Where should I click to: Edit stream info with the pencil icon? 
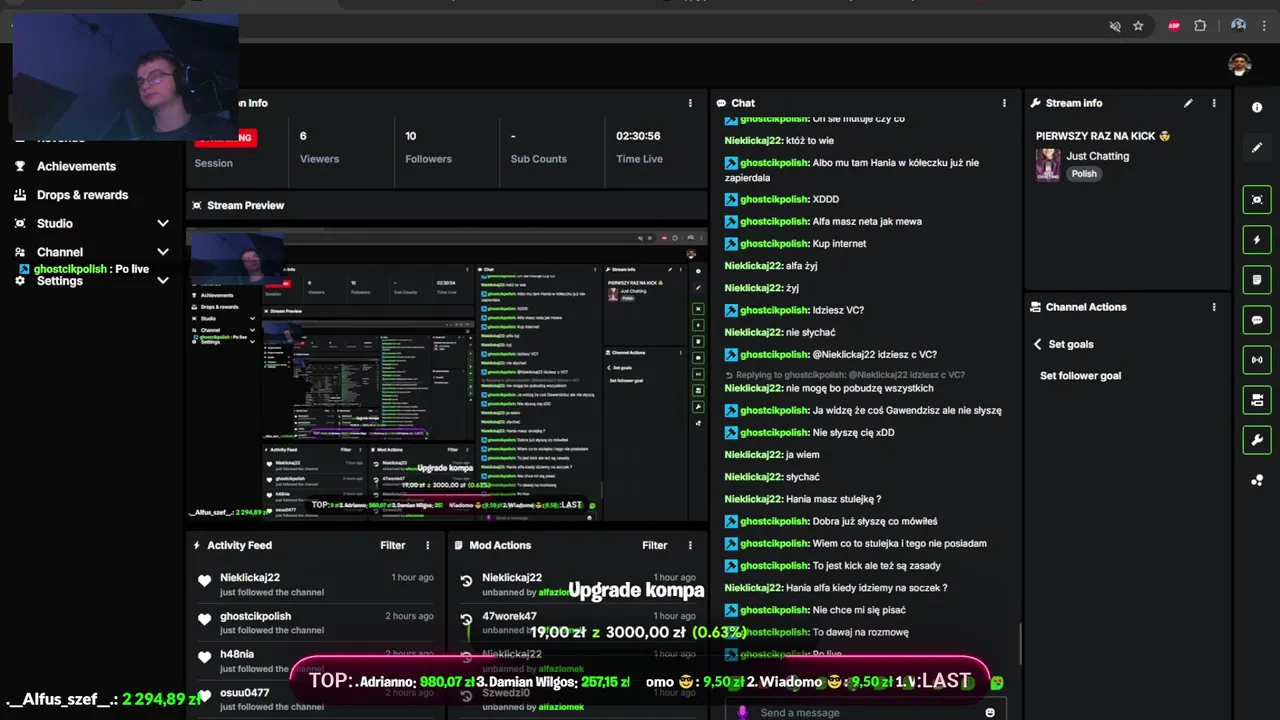1188,103
